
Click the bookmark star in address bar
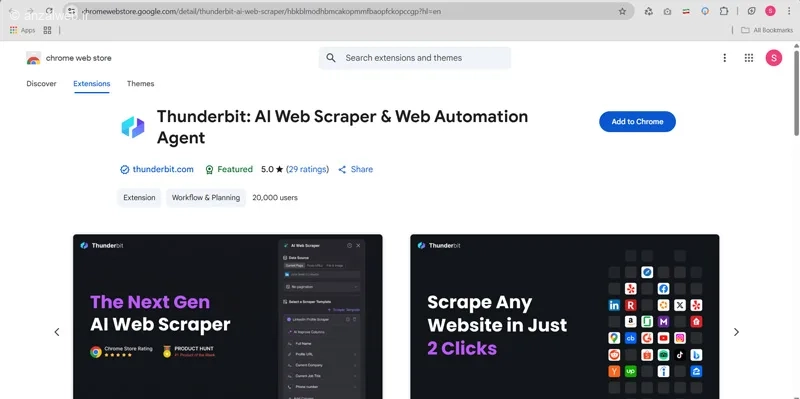pos(622,11)
